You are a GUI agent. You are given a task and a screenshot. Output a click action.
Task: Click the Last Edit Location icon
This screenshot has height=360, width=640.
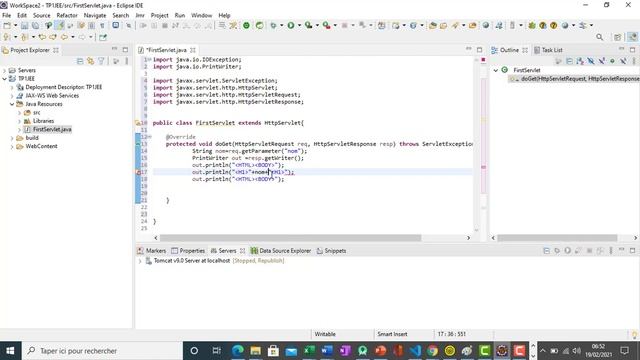(x=42, y=37)
